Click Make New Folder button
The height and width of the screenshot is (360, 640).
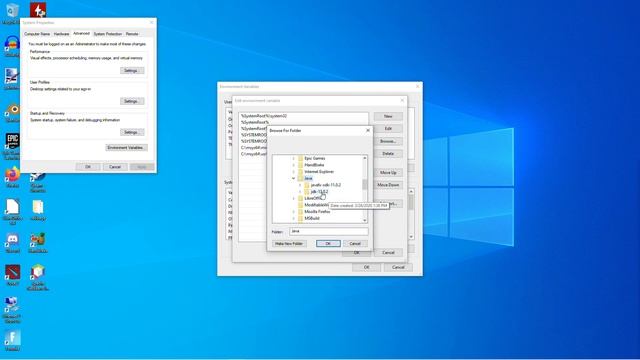pos(289,244)
